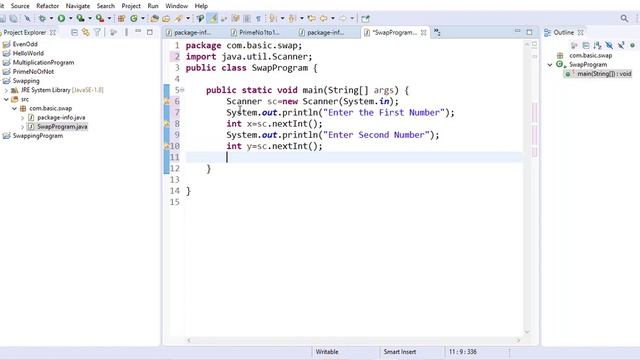Click the New Java Class green icon
Image resolution: width=640 pixels, height=360 pixels.
pos(133,18)
